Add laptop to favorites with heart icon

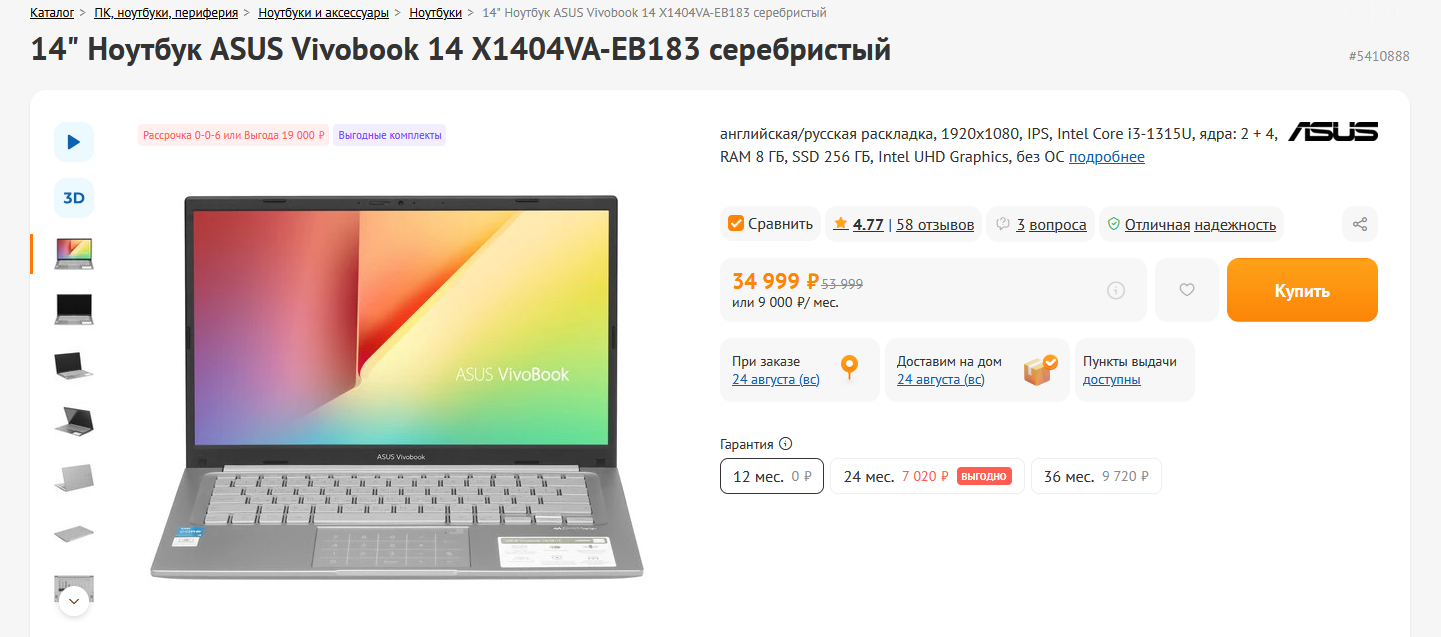pos(1187,290)
